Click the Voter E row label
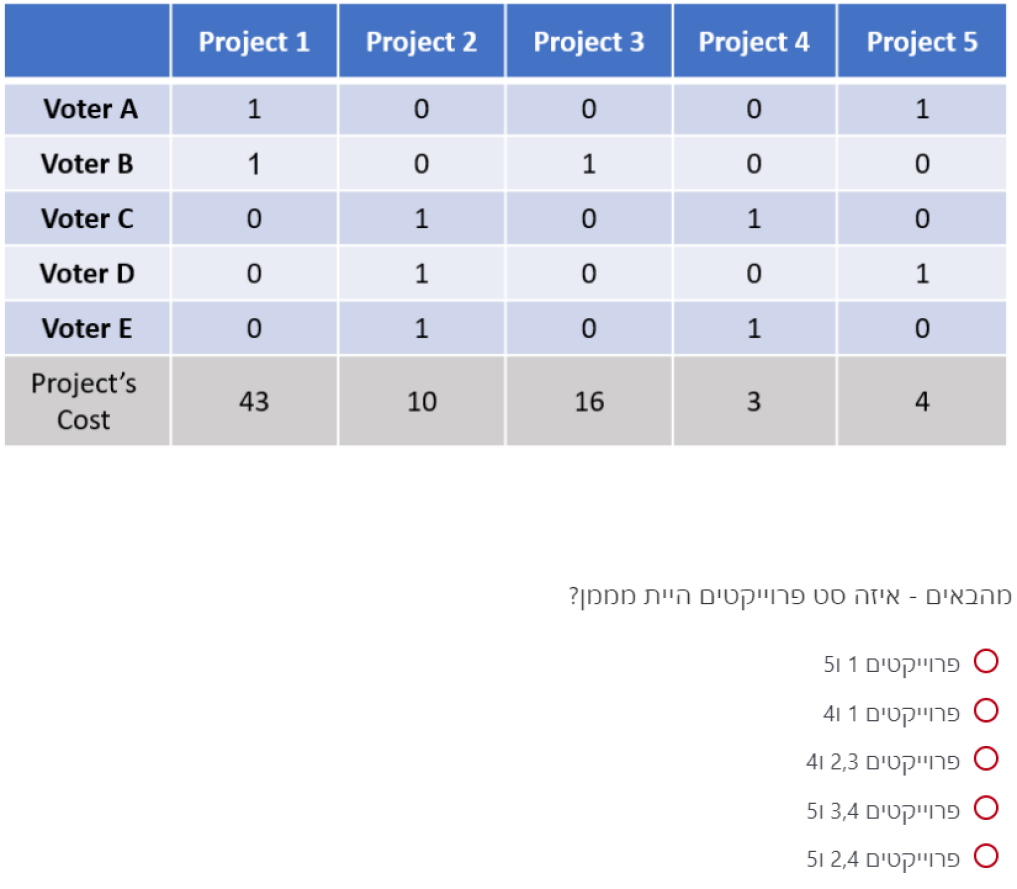This screenshot has width=1017, height=889. coord(88,328)
